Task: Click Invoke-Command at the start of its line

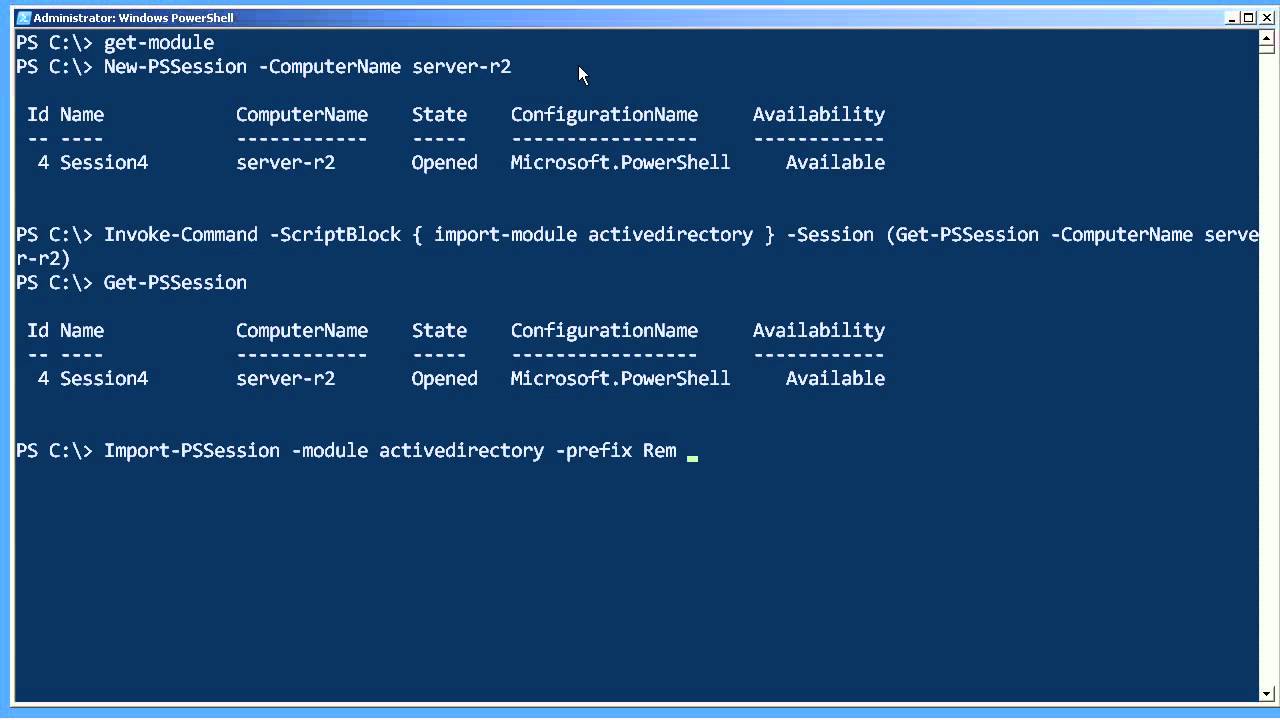Action: click(181, 234)
